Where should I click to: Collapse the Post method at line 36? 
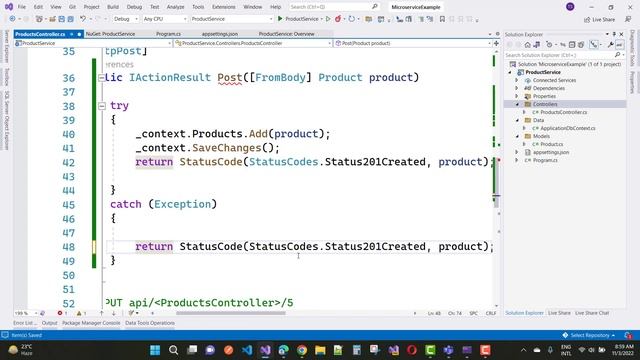[101, 78]
